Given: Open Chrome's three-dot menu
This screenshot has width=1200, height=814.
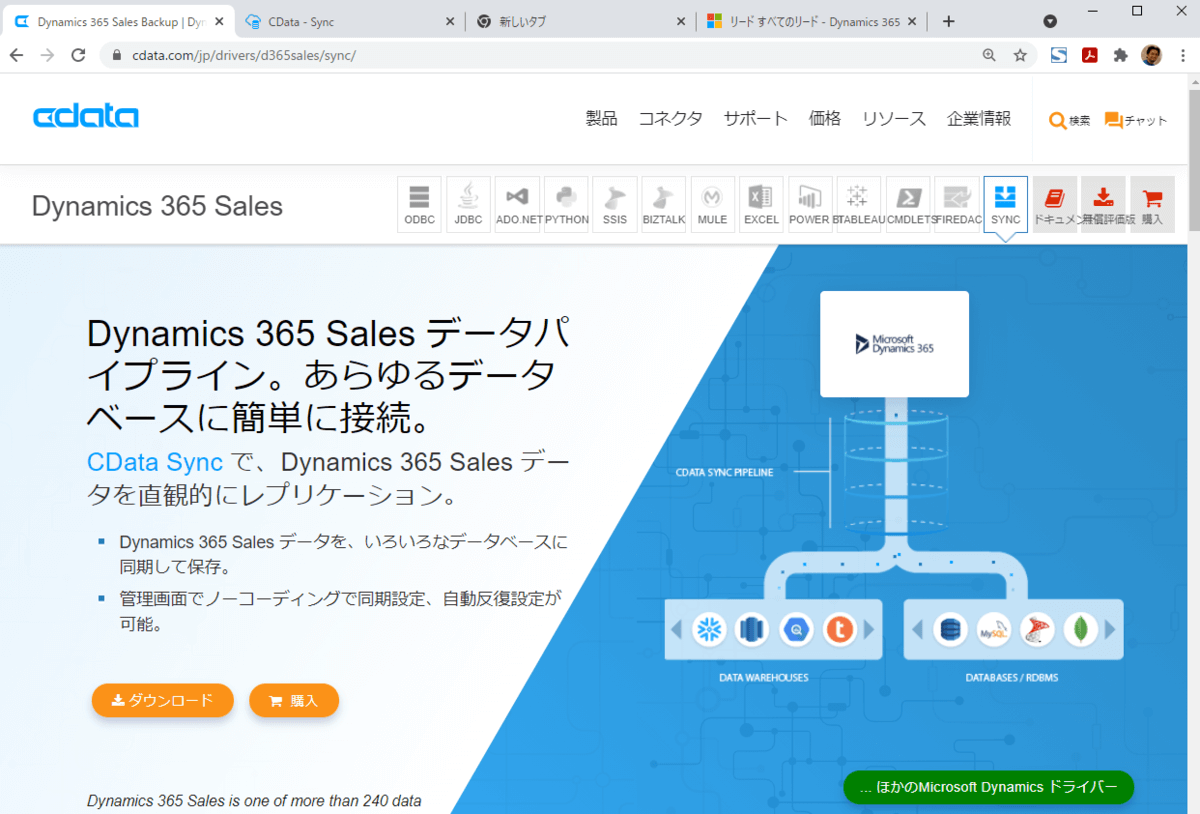Looking at the screenshot, I should coord(1181,55).
